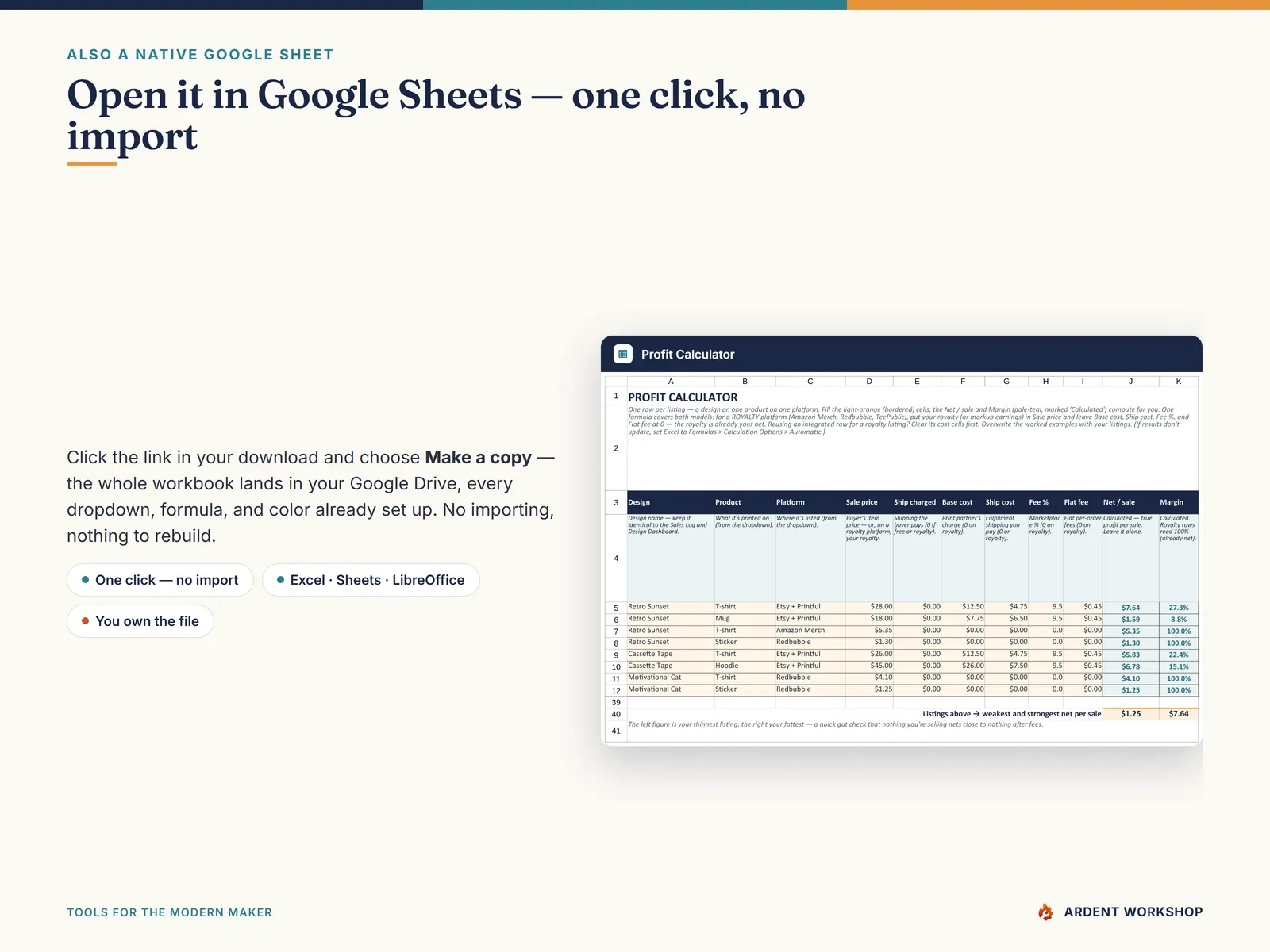Select the 'Hoodie' product cell

click(x=745, y=666)
